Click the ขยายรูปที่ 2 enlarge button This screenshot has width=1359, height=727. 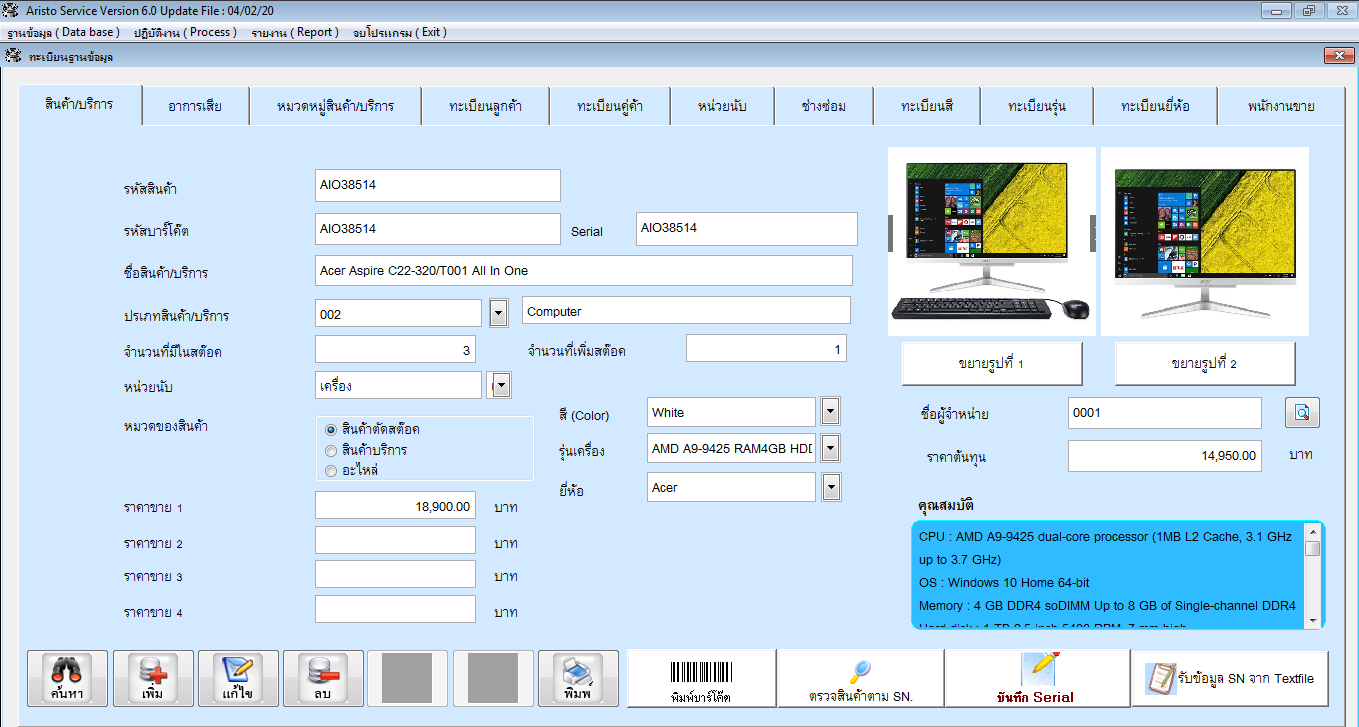[1205, 364]
